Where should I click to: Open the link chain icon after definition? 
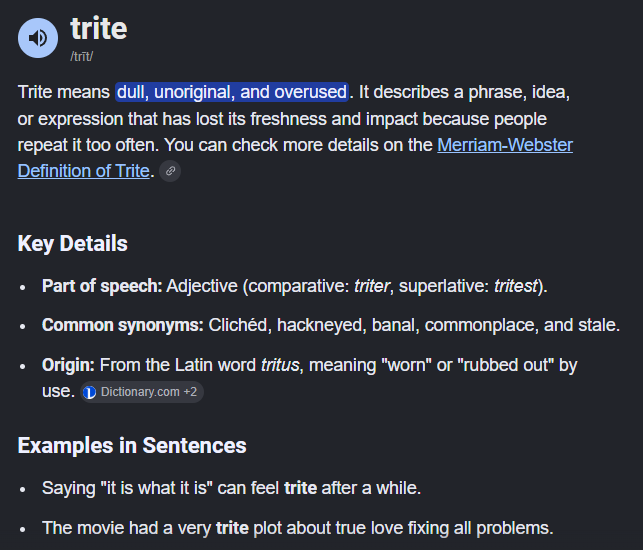[170, 171]
